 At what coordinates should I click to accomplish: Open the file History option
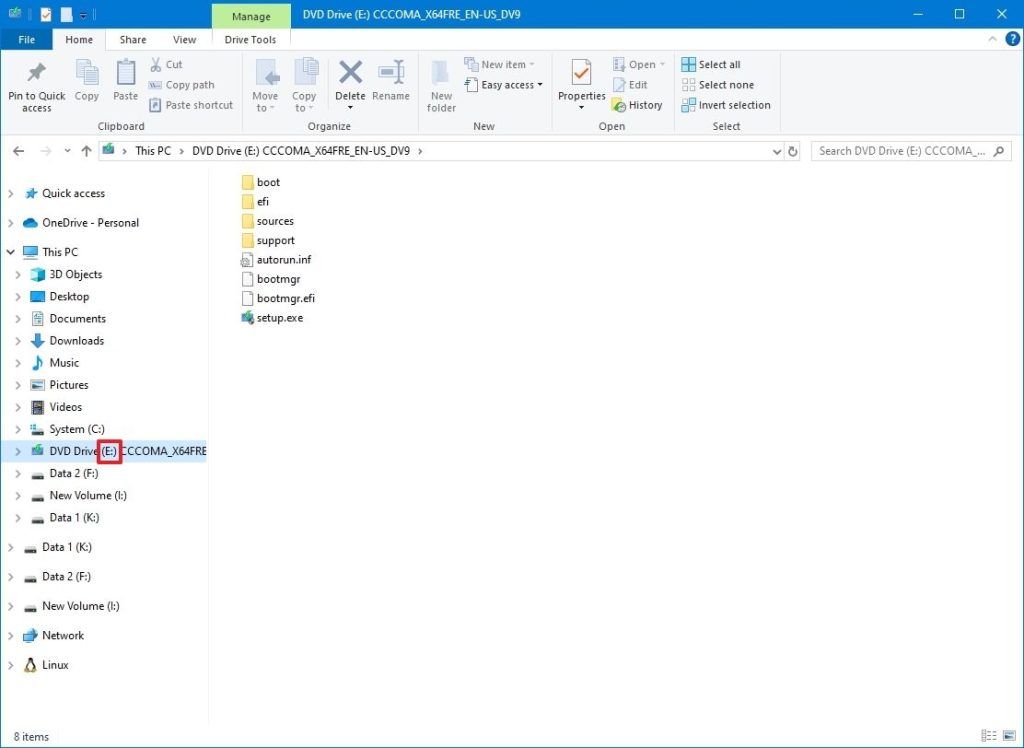tap(637, 105)
